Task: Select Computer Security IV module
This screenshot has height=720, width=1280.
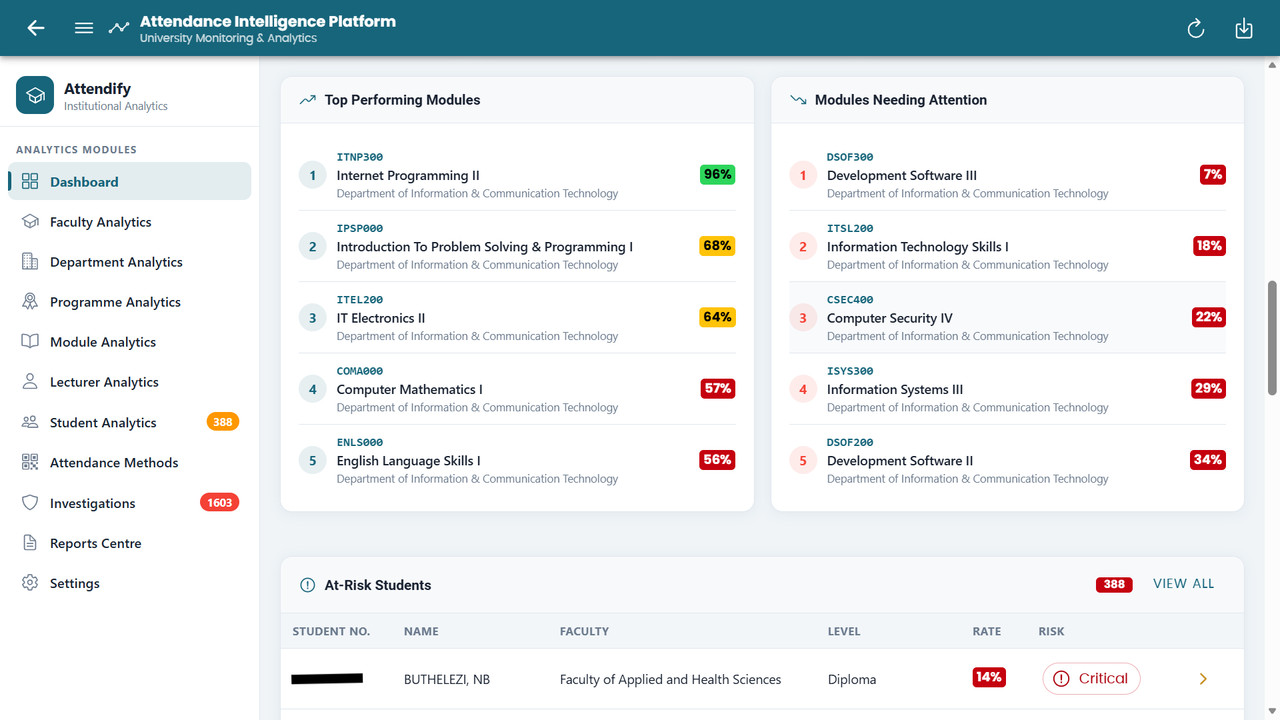Action: [x=1007, y=318]
